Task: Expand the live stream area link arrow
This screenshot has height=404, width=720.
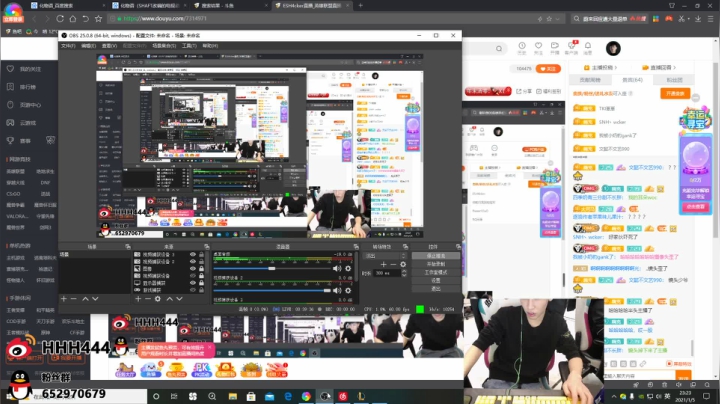Action: 674,67
